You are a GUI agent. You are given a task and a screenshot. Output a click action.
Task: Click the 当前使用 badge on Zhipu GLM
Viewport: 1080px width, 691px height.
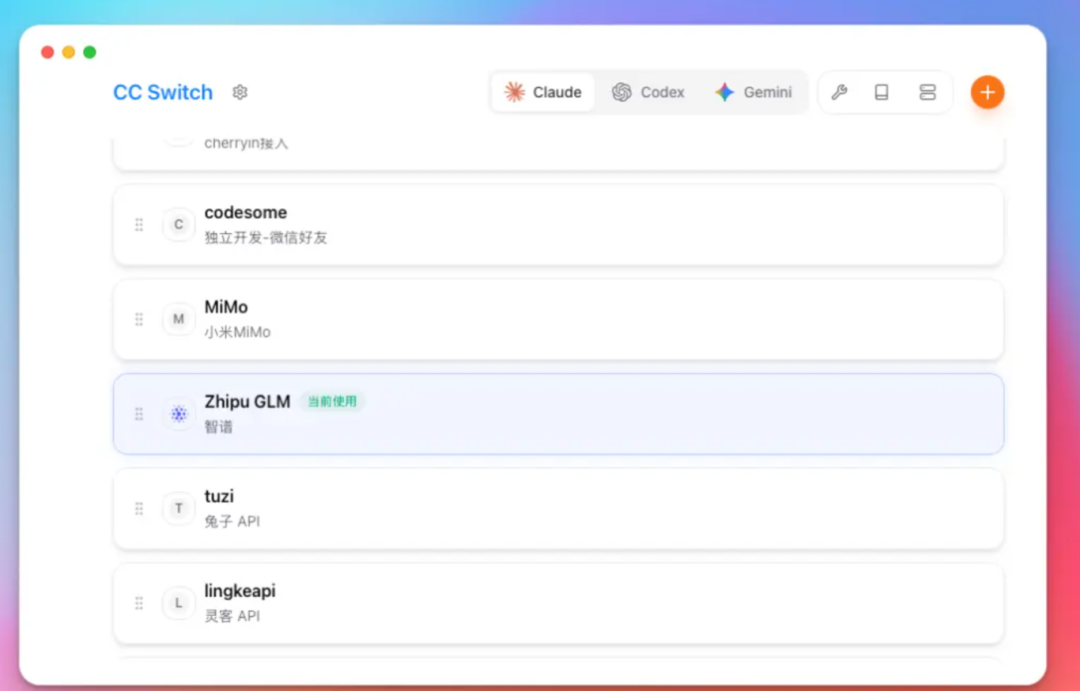[332, 402]
